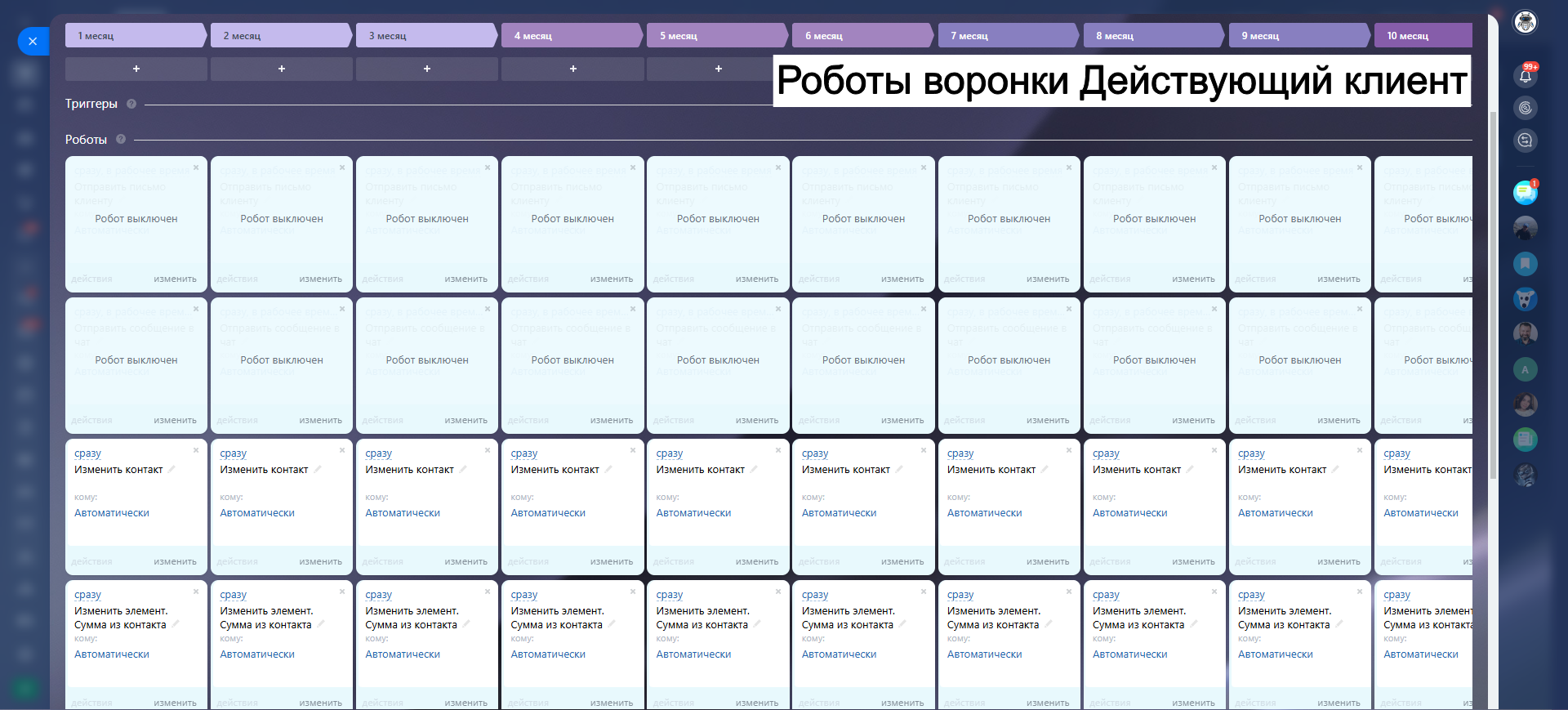This screenshot has width=1568, height=710.
Task: Add a trigger with plus under 5 месяц
Action: pyautogui.click(x=718, y=69)
